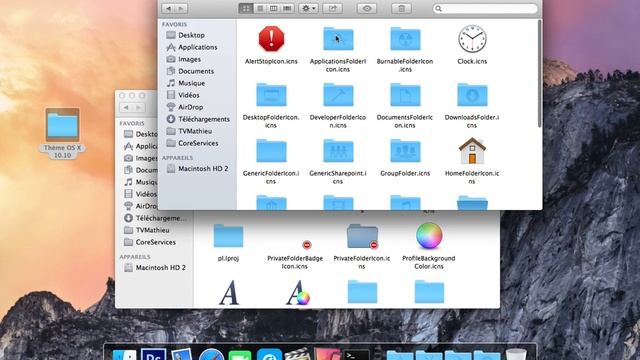Go forward in the front Finder window

pos(181,8)
